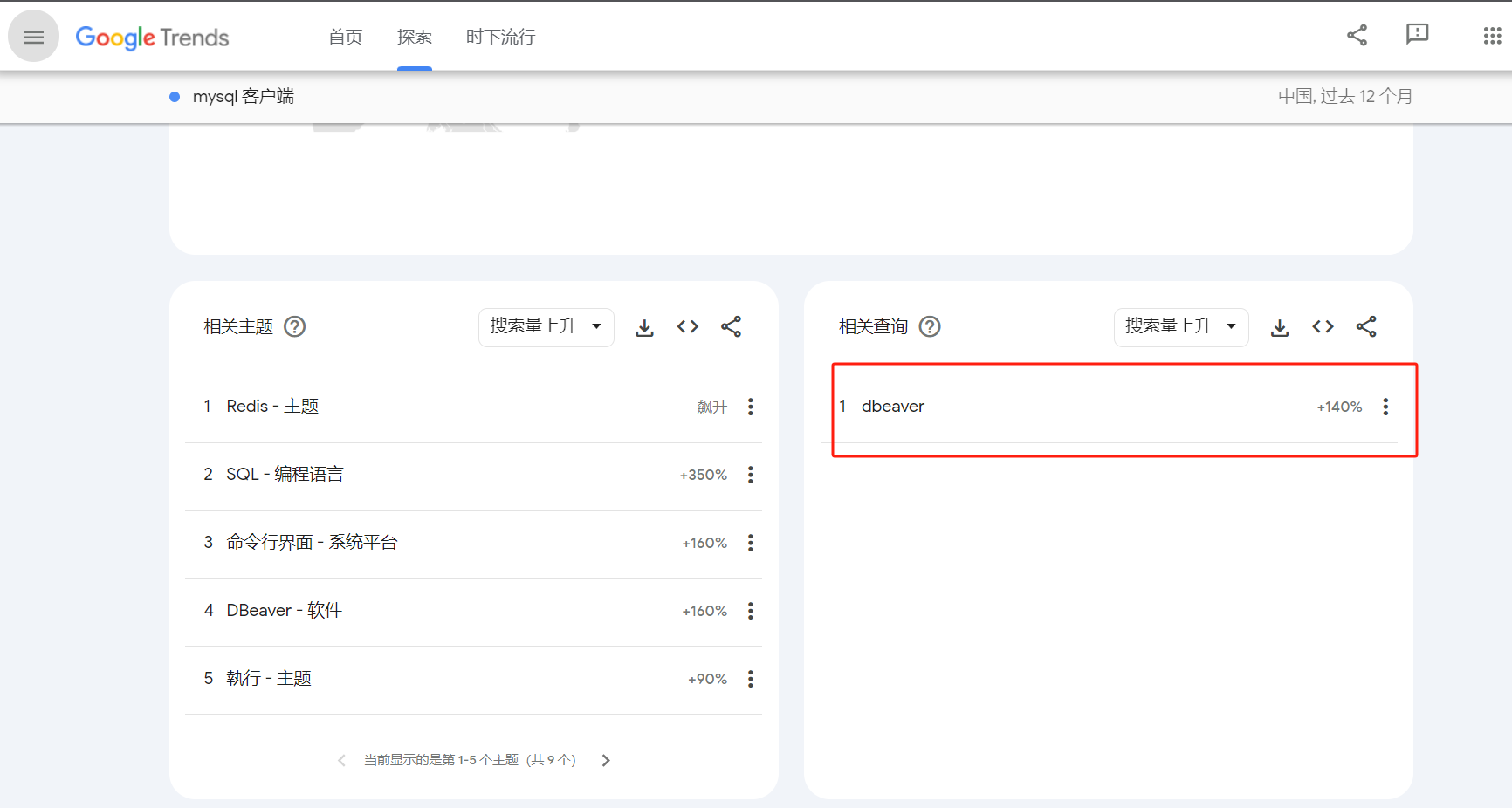Viewport: 1512px width, 808px height.
Task: Open more options for dbeaver query
Action: [x=1385, y=407]
